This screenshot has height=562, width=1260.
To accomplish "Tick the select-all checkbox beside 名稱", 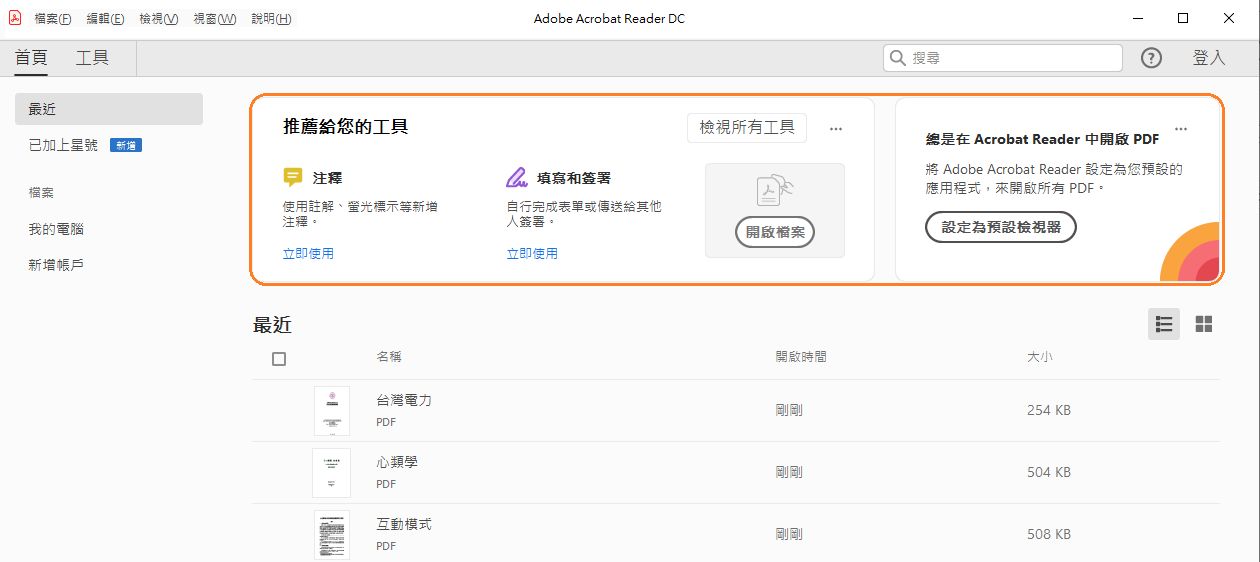I will 279,359.
